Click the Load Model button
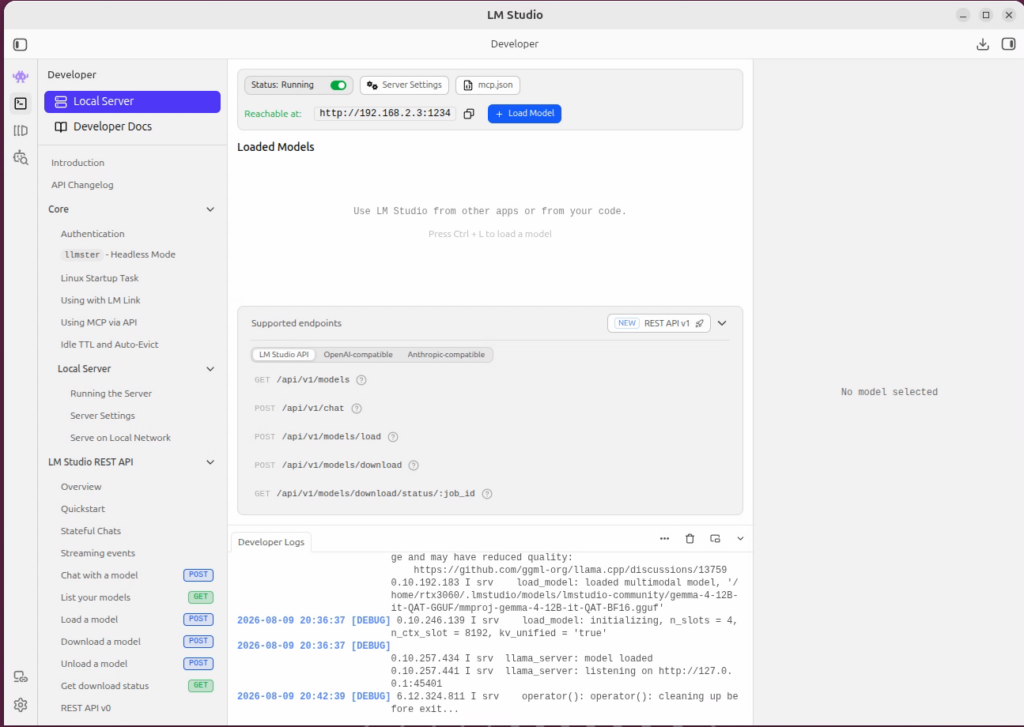The image size is (1024, 727). pos(524,114)
